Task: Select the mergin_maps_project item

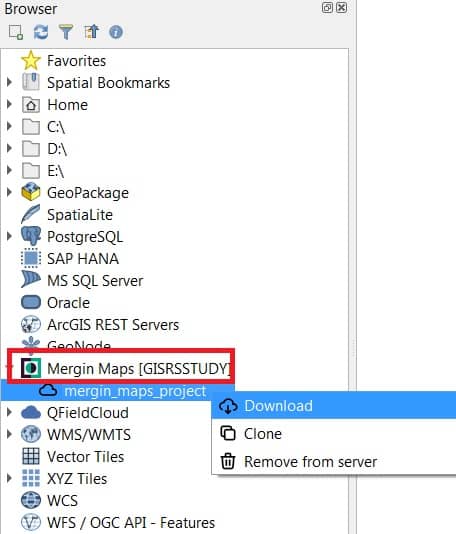Action: (135, 391)
